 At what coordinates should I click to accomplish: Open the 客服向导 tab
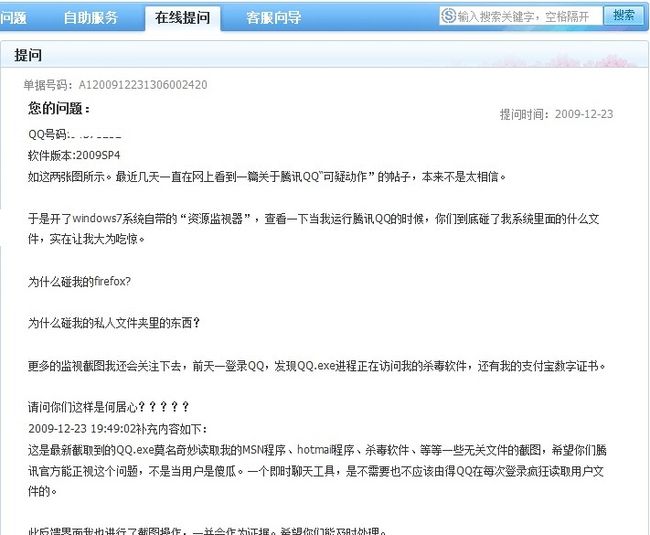pos(273,18)
